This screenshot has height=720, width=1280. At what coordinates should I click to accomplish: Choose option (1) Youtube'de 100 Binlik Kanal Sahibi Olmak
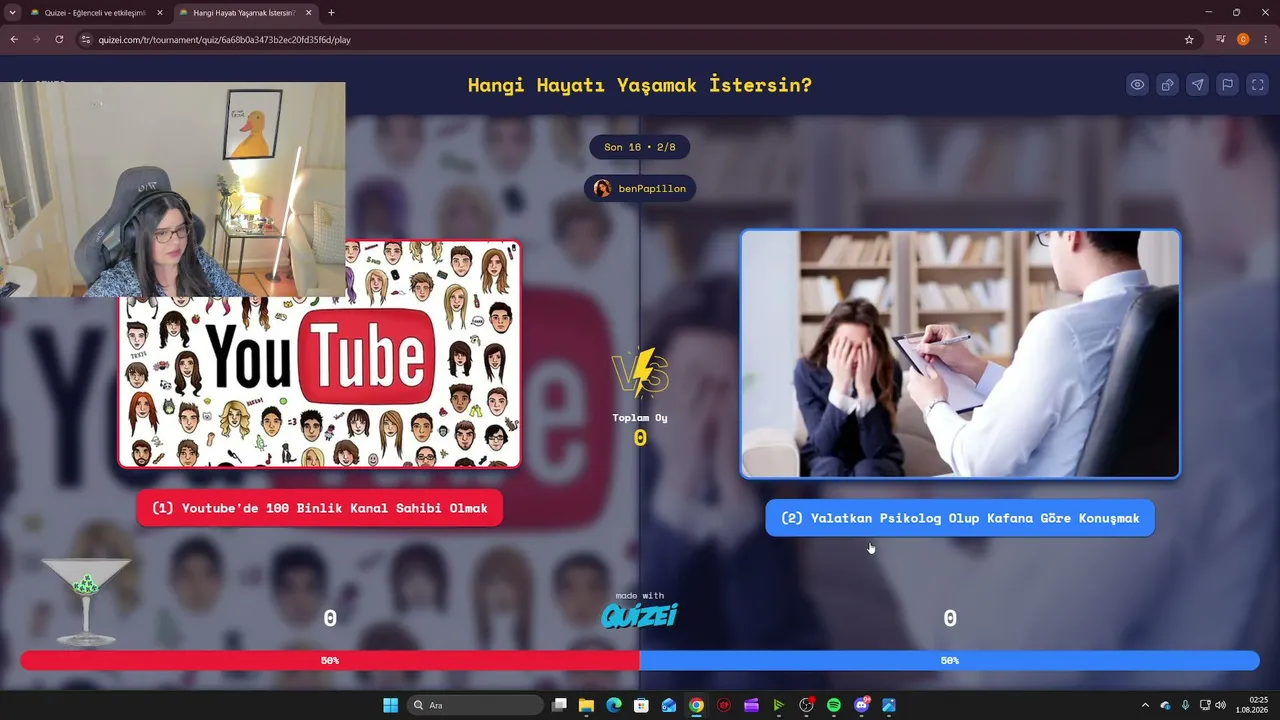pos(320,508)
